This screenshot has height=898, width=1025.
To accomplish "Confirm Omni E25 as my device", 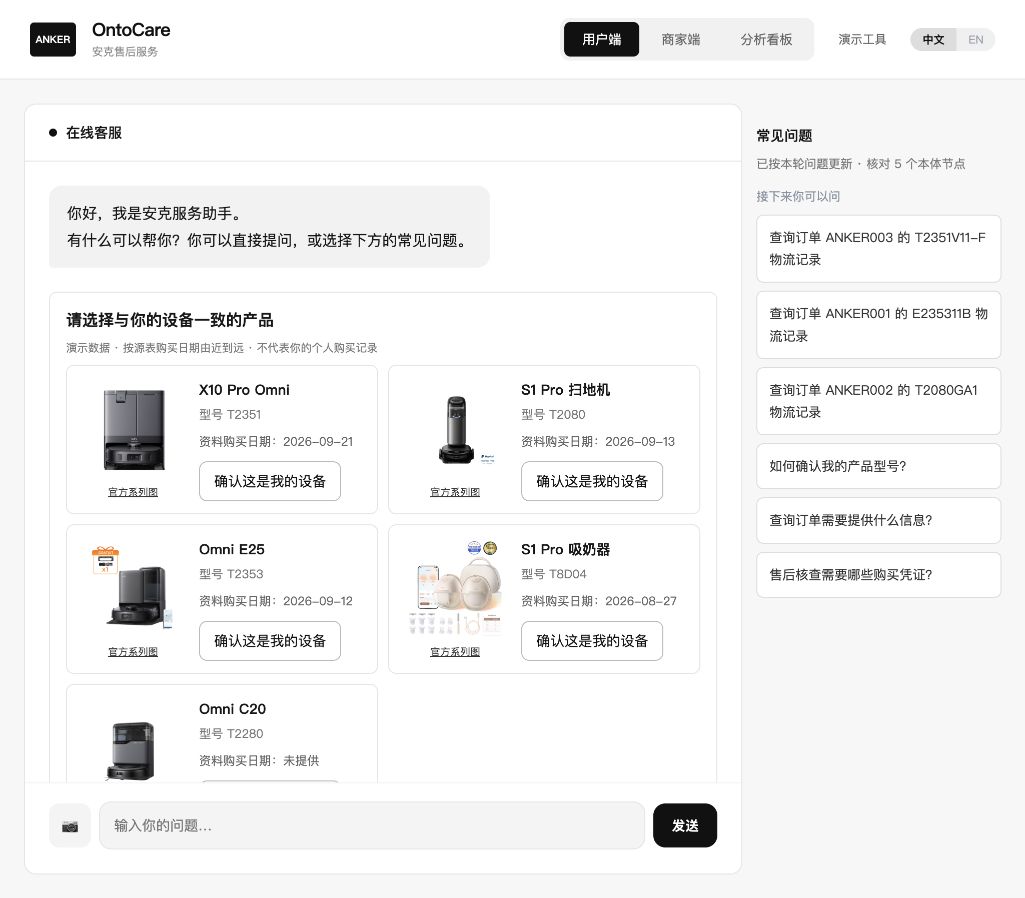I will (270, 640).
